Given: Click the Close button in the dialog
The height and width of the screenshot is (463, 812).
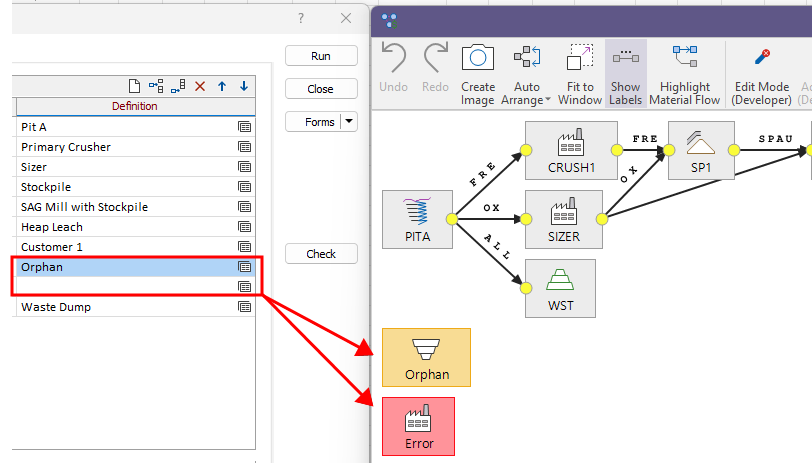Looking at the screenshot, I should click(x=321, y=89).
